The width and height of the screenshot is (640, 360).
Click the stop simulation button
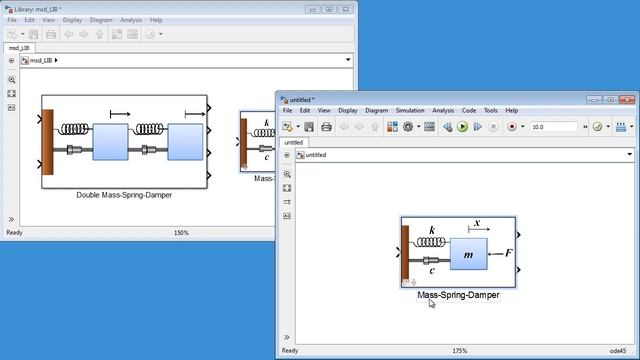click(493, 127)
